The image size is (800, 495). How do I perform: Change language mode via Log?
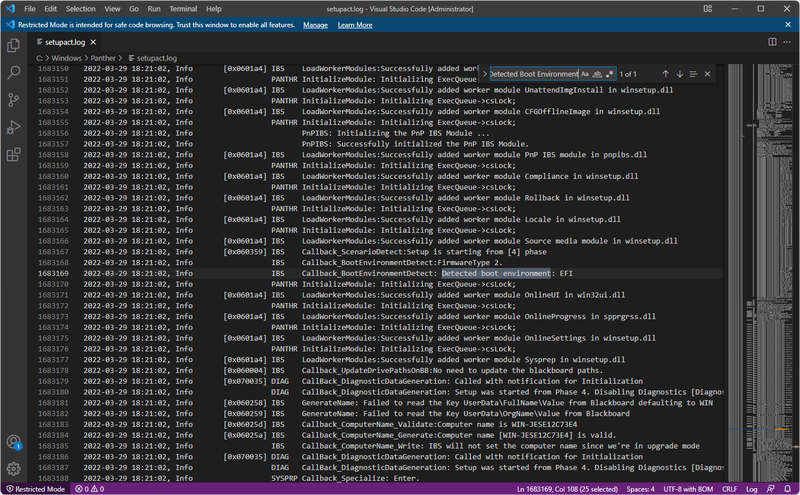(x=752, y=489)
